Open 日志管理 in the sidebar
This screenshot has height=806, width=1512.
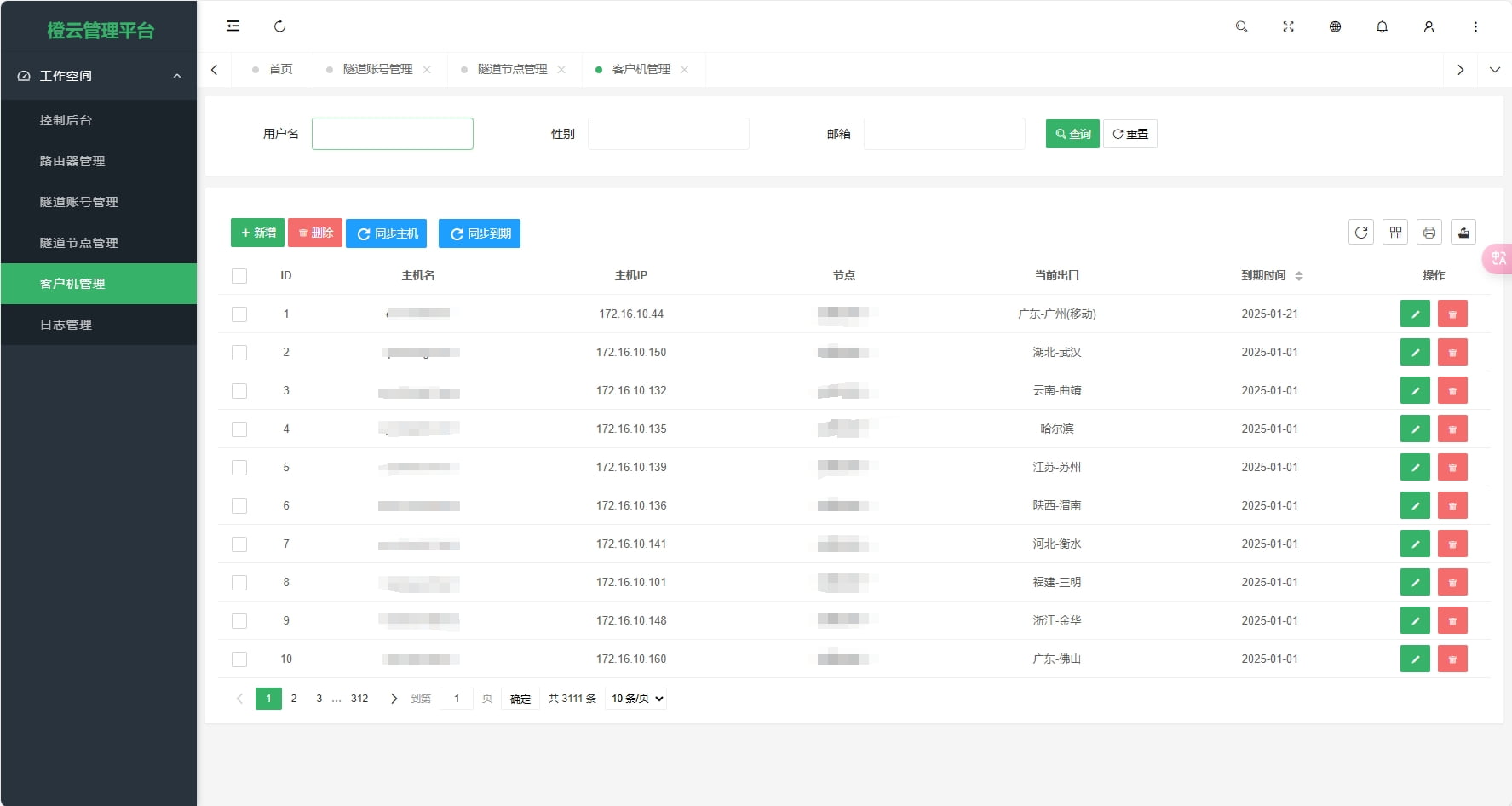click(x=66, y=325)
